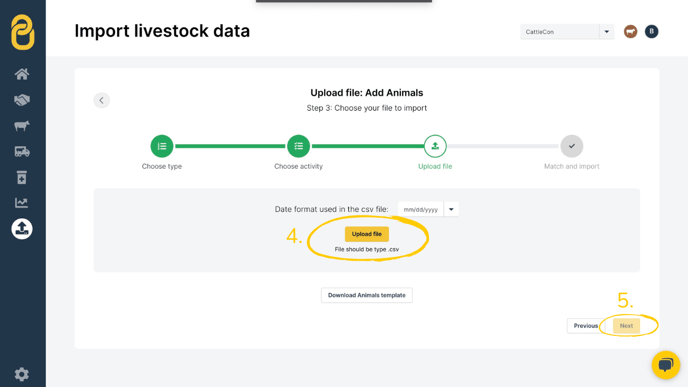Click the mm/dd/yyyy date format field
This screenshot has height=387, width=688.
tap(421, 209)
